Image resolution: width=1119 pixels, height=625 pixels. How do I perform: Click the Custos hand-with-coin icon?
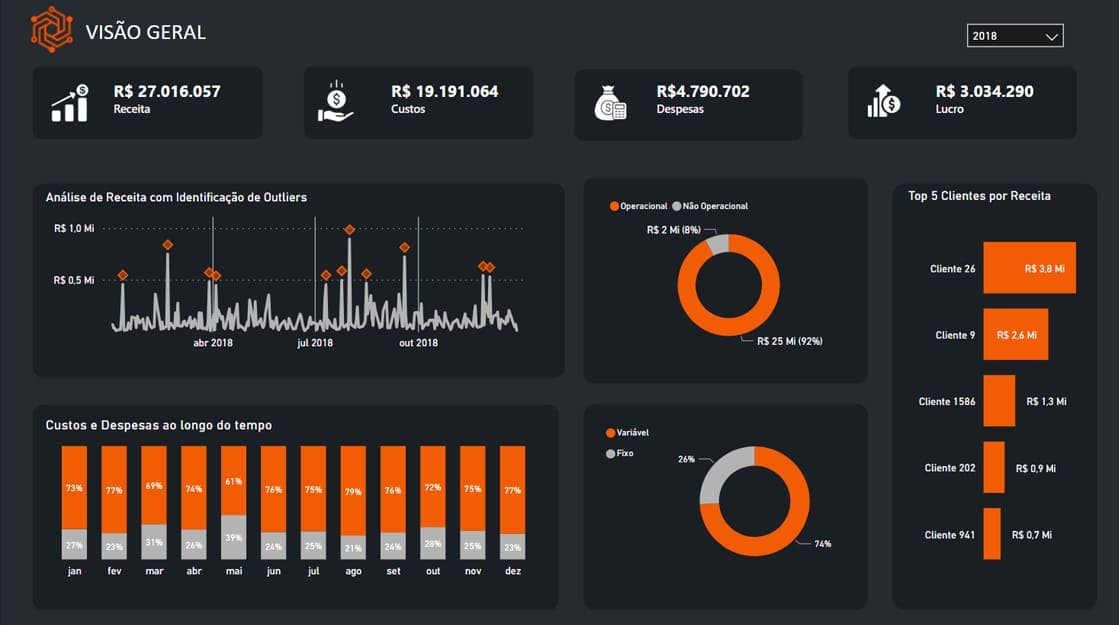pos(335,102)
